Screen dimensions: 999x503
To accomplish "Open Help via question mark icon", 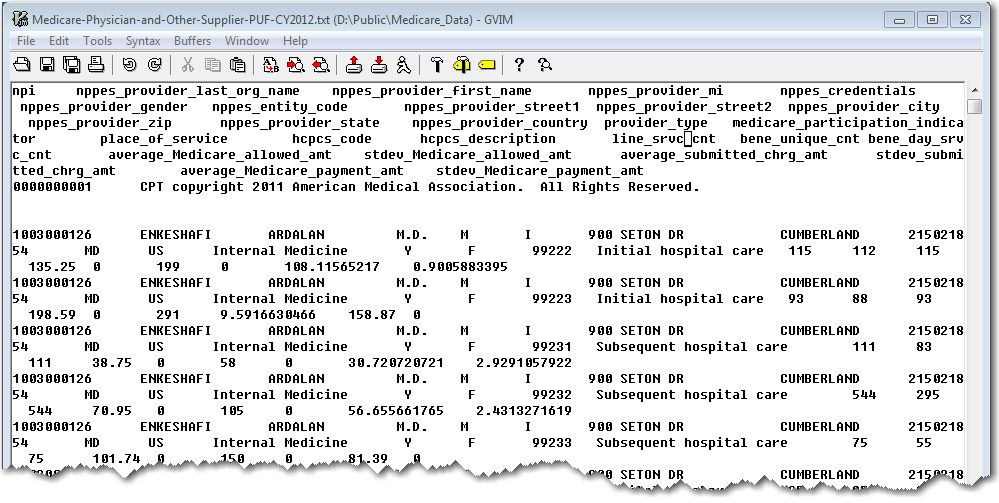I will [x=519, y=65].
